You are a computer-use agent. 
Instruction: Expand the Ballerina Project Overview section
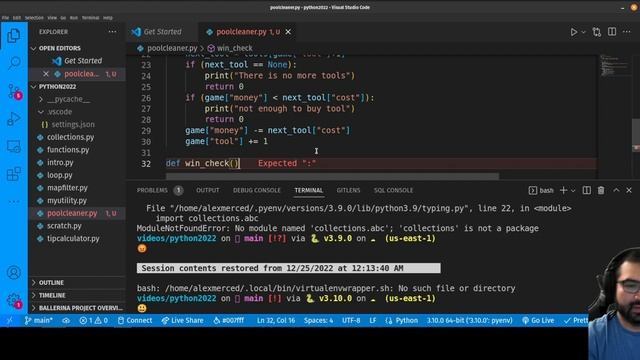77,308
